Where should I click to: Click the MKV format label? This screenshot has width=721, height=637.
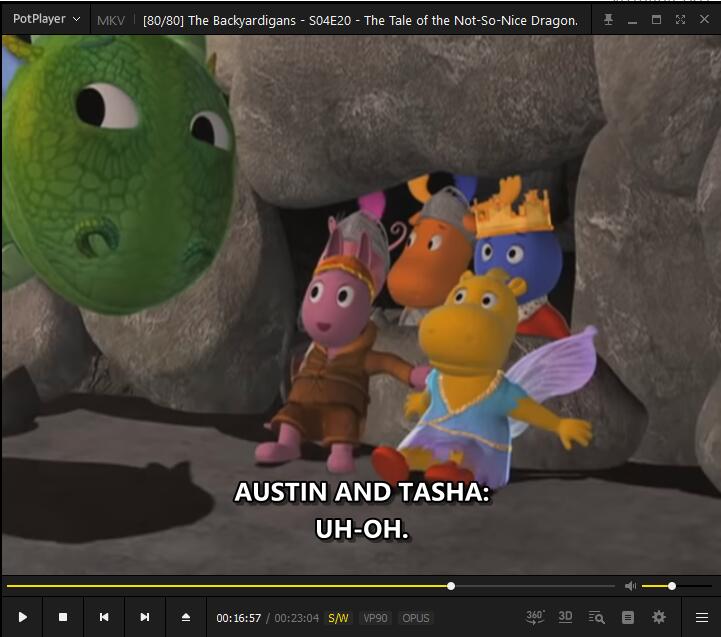tap(111, 21)
